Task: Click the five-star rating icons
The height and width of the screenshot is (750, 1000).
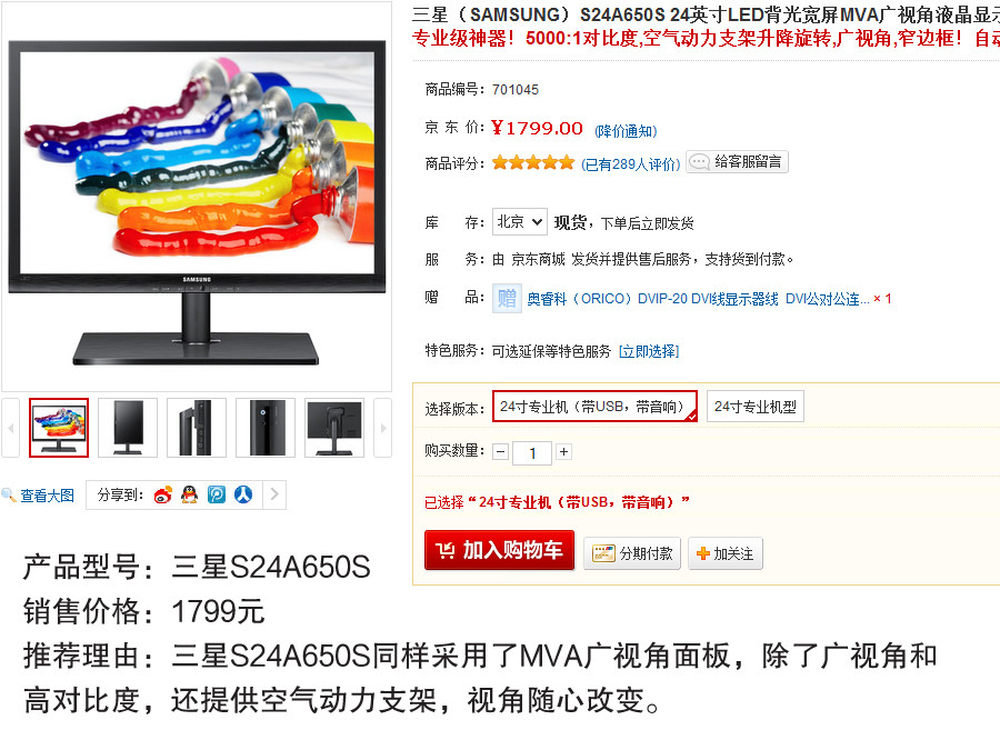Action: [x=533, y=163]
